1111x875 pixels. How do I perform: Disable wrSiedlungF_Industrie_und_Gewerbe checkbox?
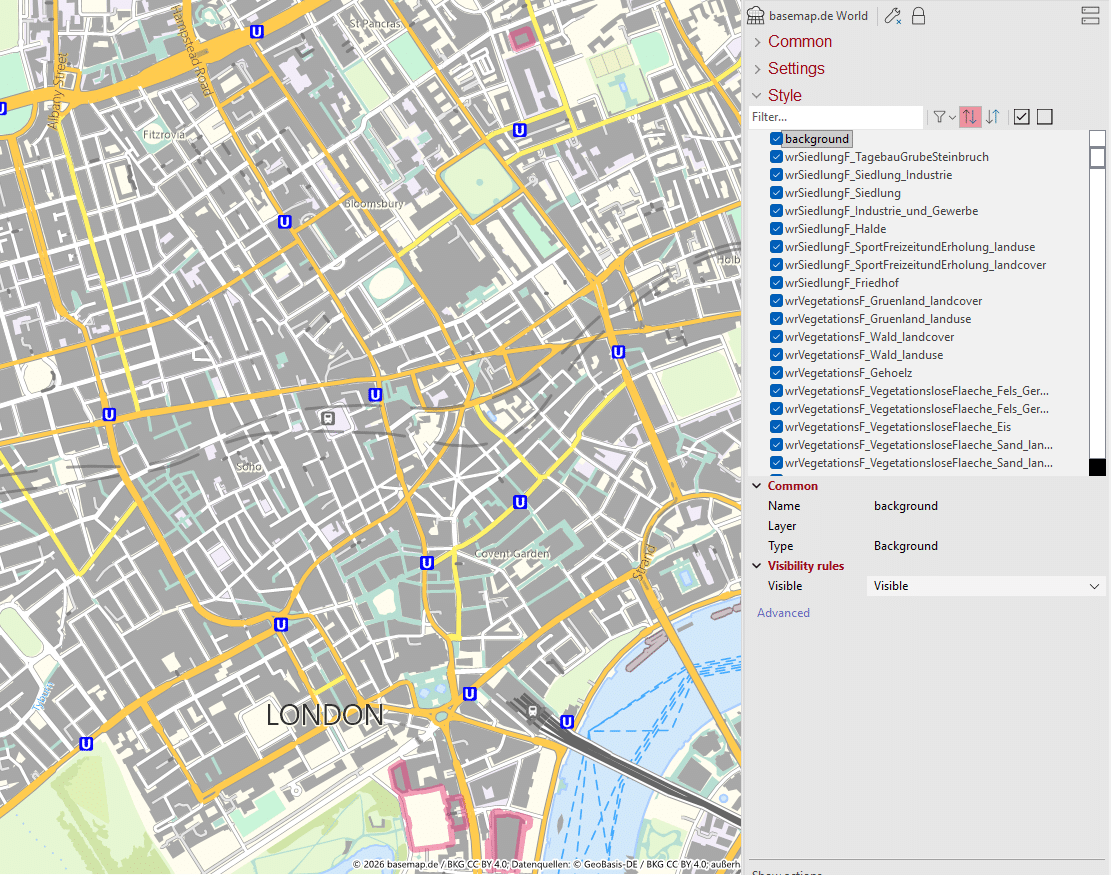tap(776, 211)
